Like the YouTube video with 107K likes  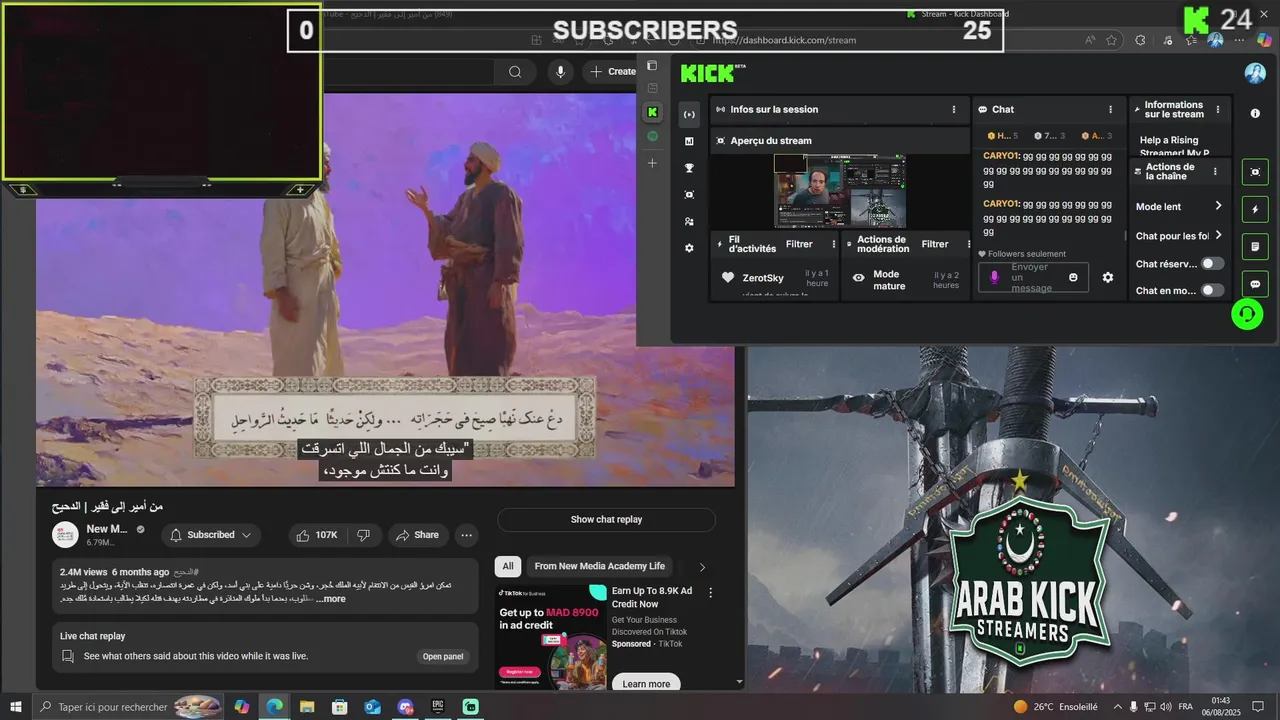coord(317,535)
